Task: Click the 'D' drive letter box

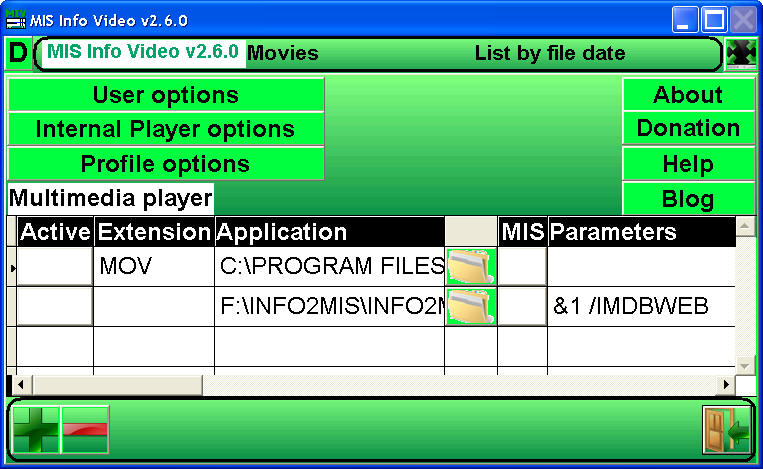Action: (x=18, y=53)
